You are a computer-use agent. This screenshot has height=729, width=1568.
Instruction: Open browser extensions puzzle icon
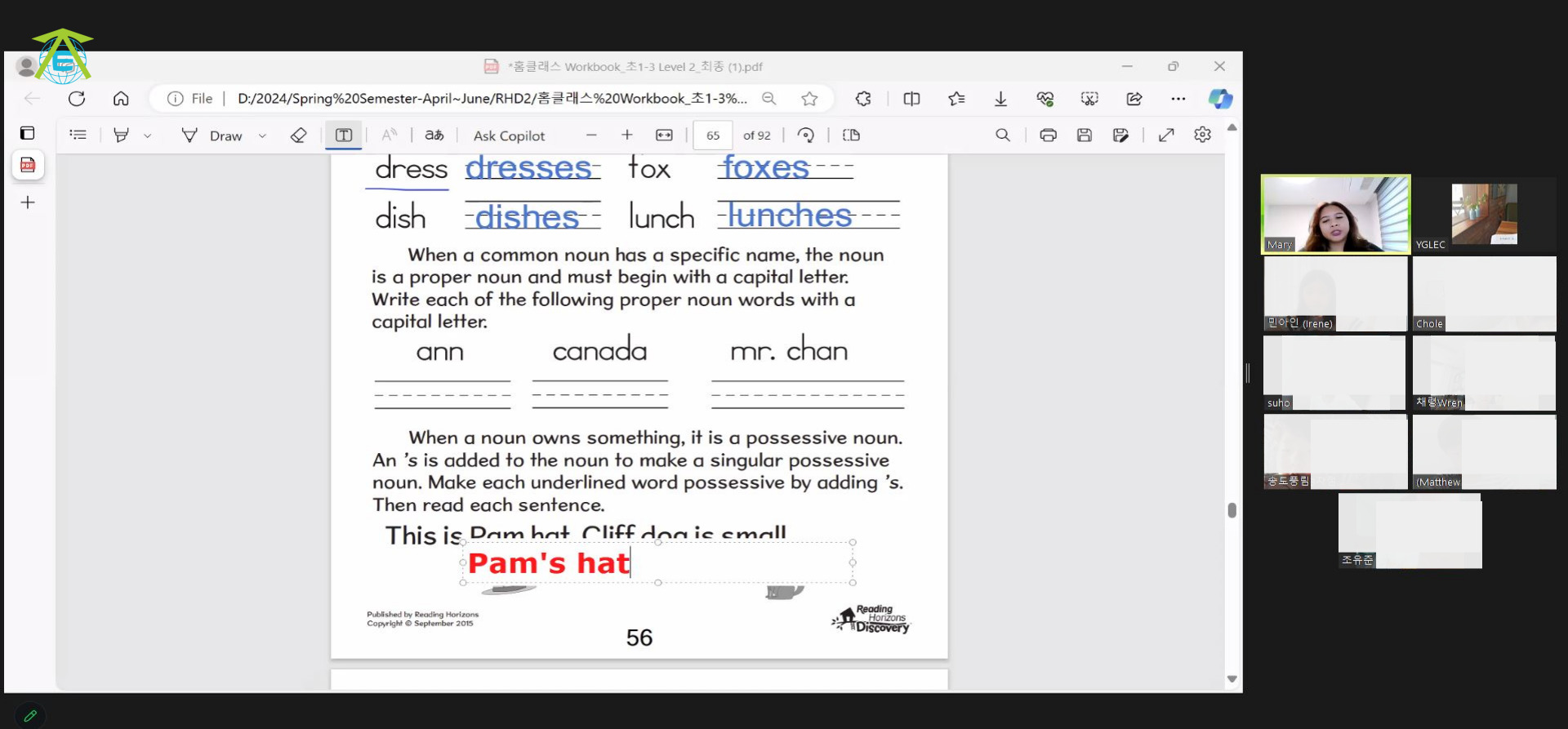click(x=863, y=99)
